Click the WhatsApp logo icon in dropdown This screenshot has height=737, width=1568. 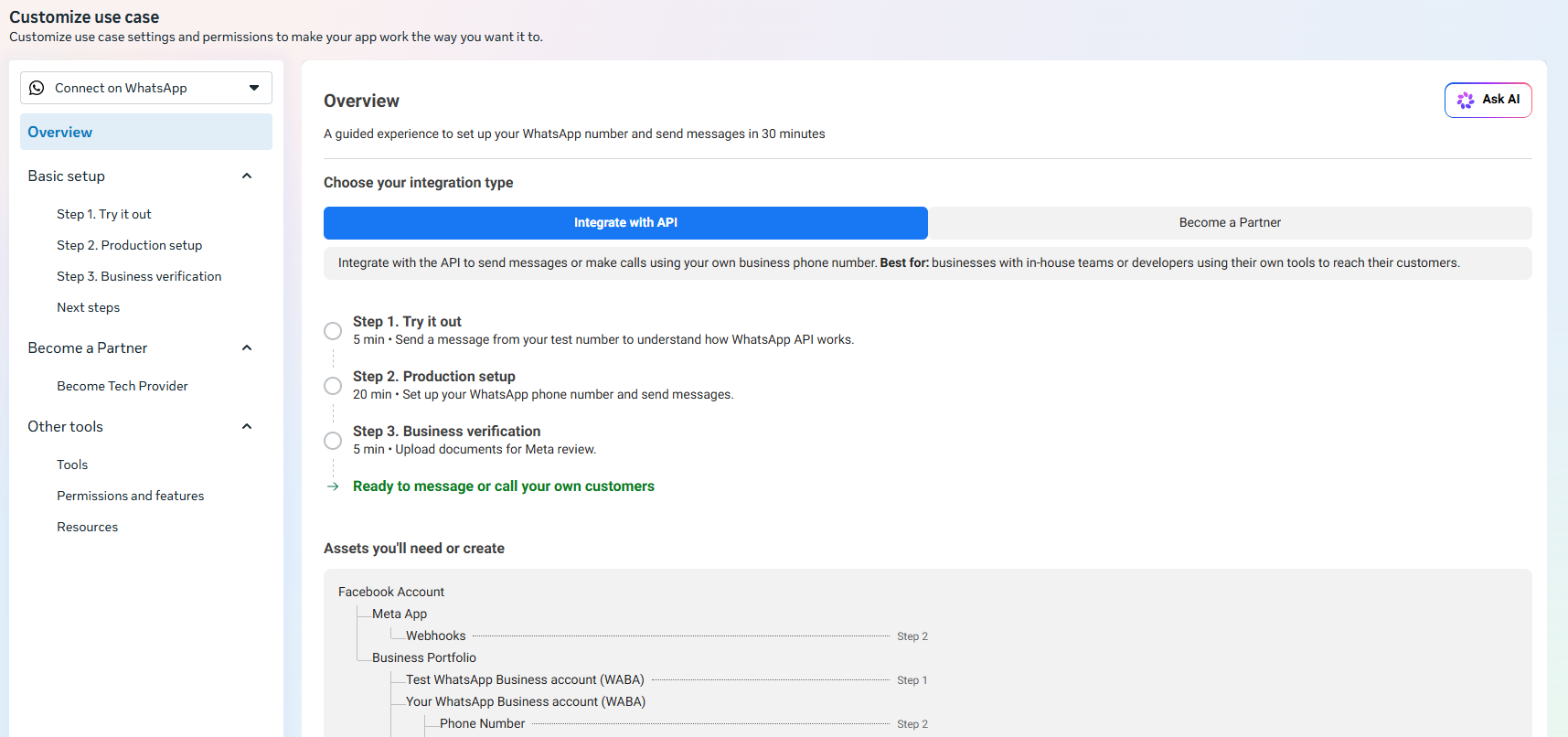pos(37,88)
